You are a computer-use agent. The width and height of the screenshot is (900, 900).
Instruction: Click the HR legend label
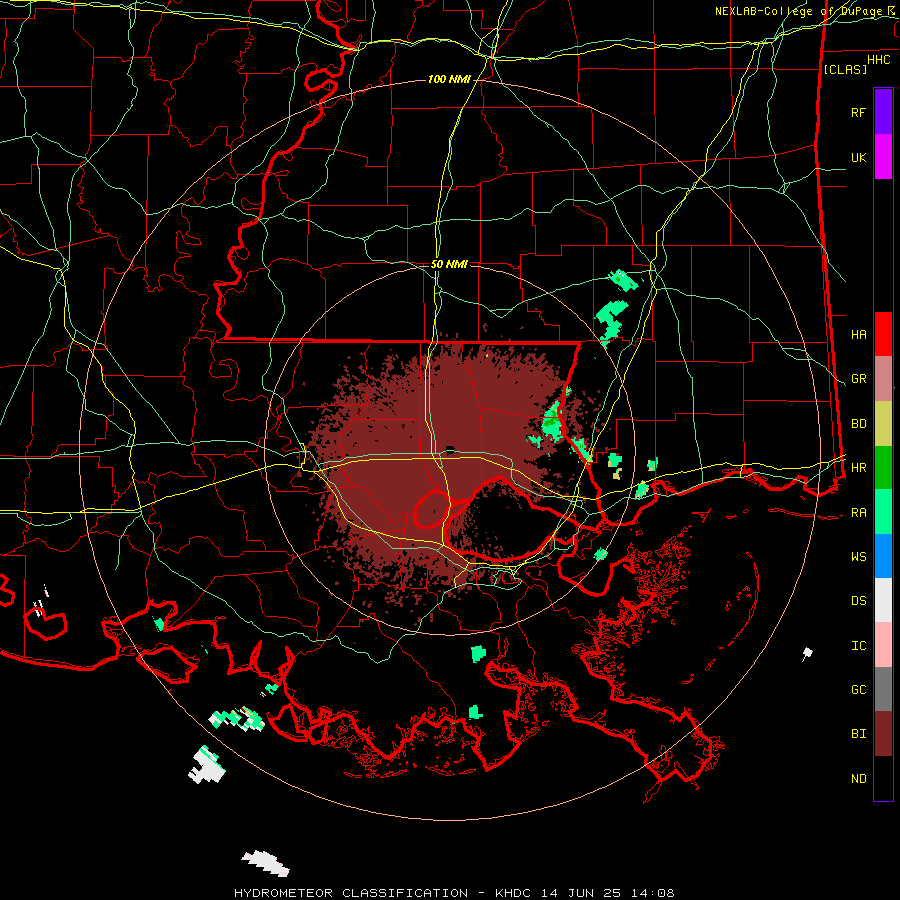point(858,468)
